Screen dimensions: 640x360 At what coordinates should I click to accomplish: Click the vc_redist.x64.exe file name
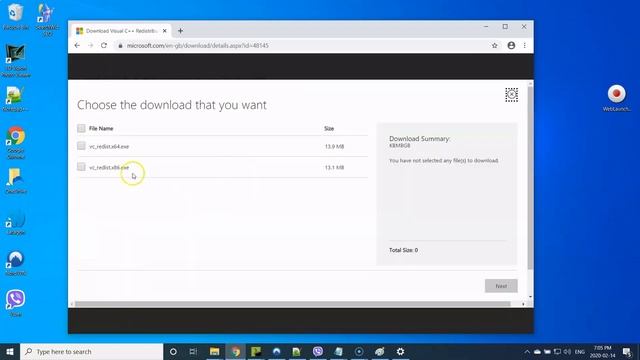pyautogui.click(x=109, y=146)
